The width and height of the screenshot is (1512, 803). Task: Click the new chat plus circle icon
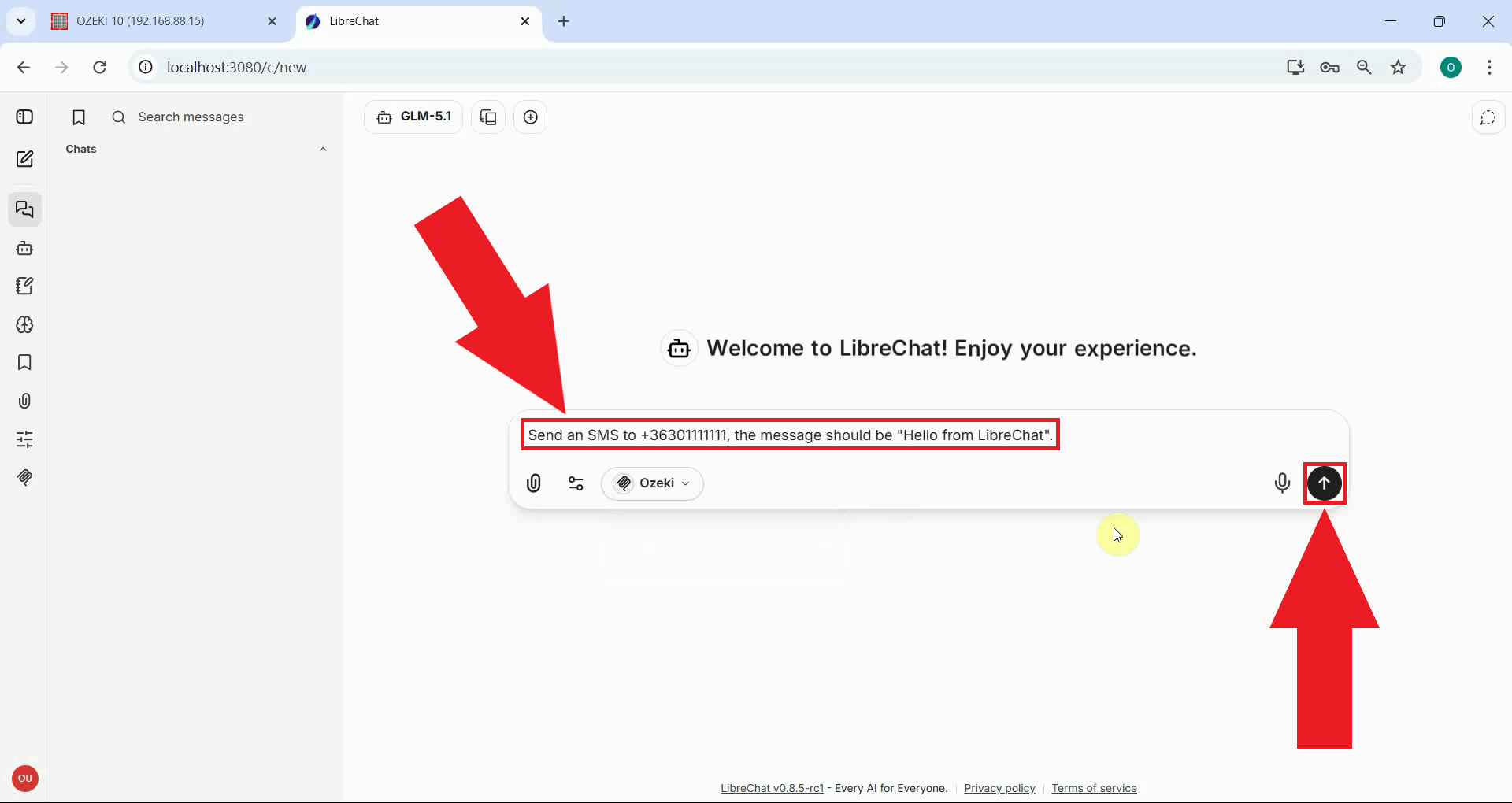(x=531, y=117)
